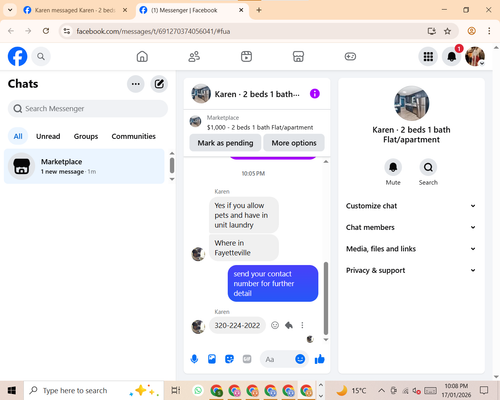Viewport: 500px width, 400px height.
Task: Start a new message with compose icon
Action: (159, 84)
